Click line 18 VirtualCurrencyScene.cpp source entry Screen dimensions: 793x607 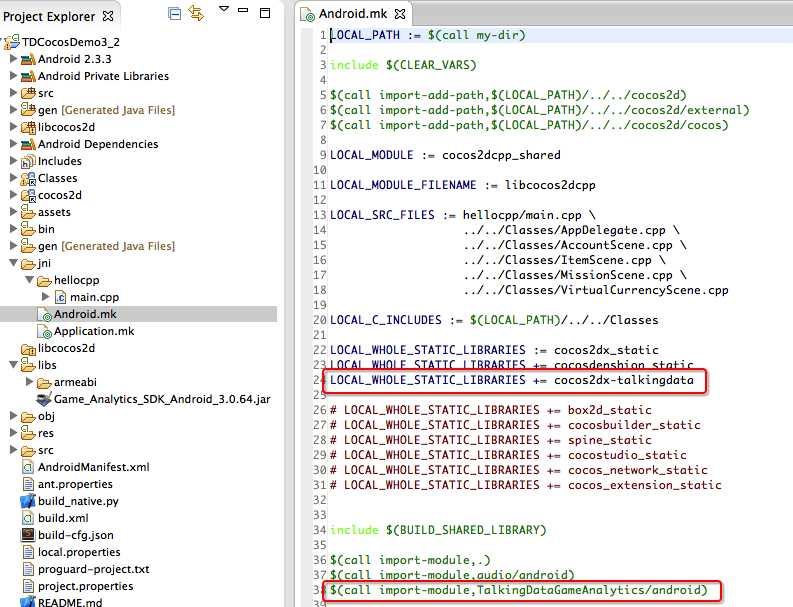596,290
